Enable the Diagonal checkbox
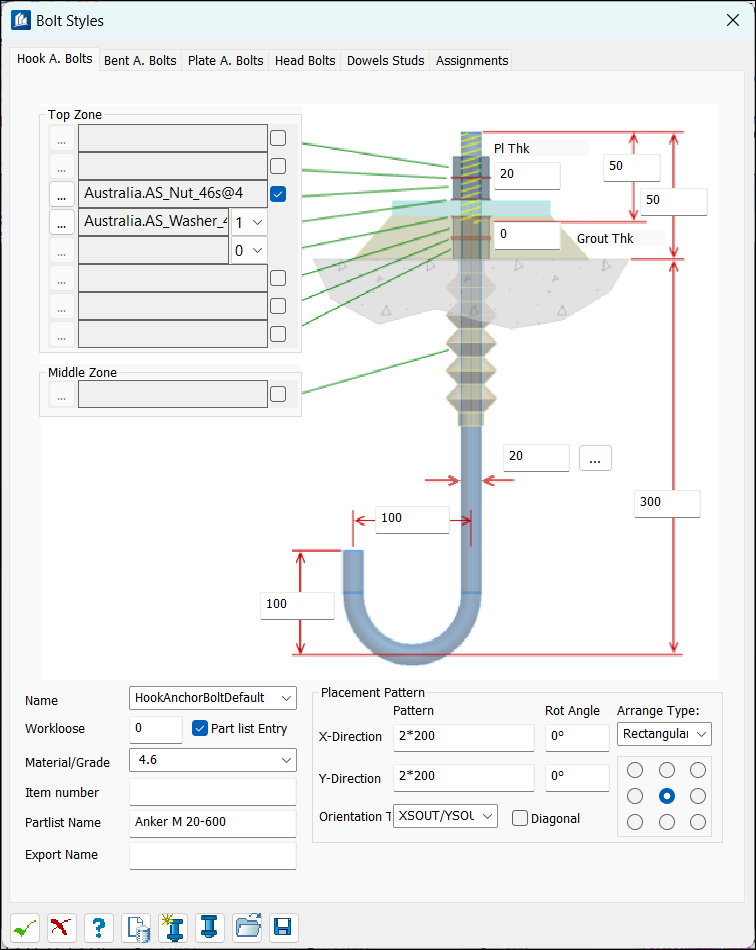Viewport: 756px width, 950px height. 520,819
